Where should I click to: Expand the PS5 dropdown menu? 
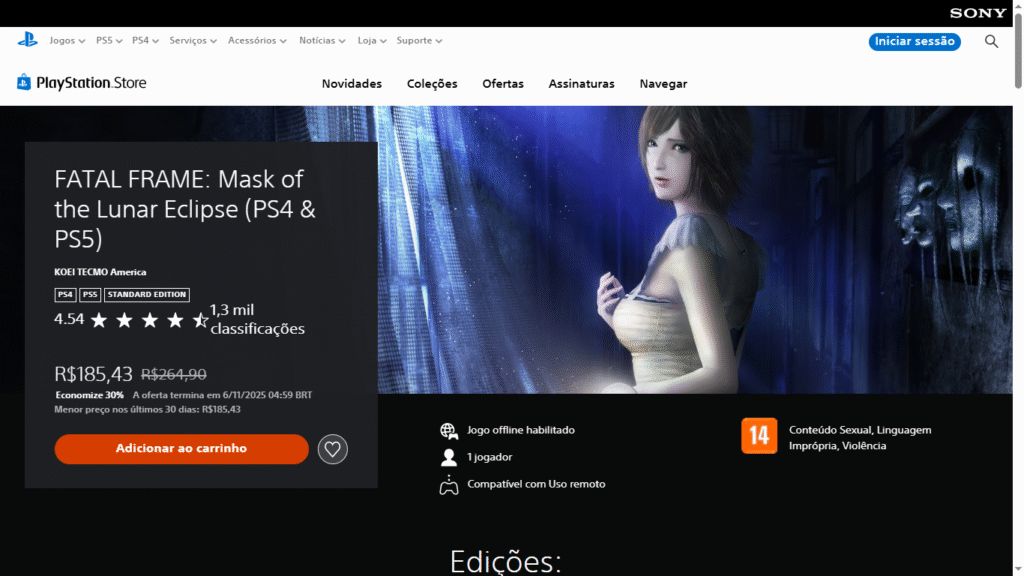(x=109, y=41)
